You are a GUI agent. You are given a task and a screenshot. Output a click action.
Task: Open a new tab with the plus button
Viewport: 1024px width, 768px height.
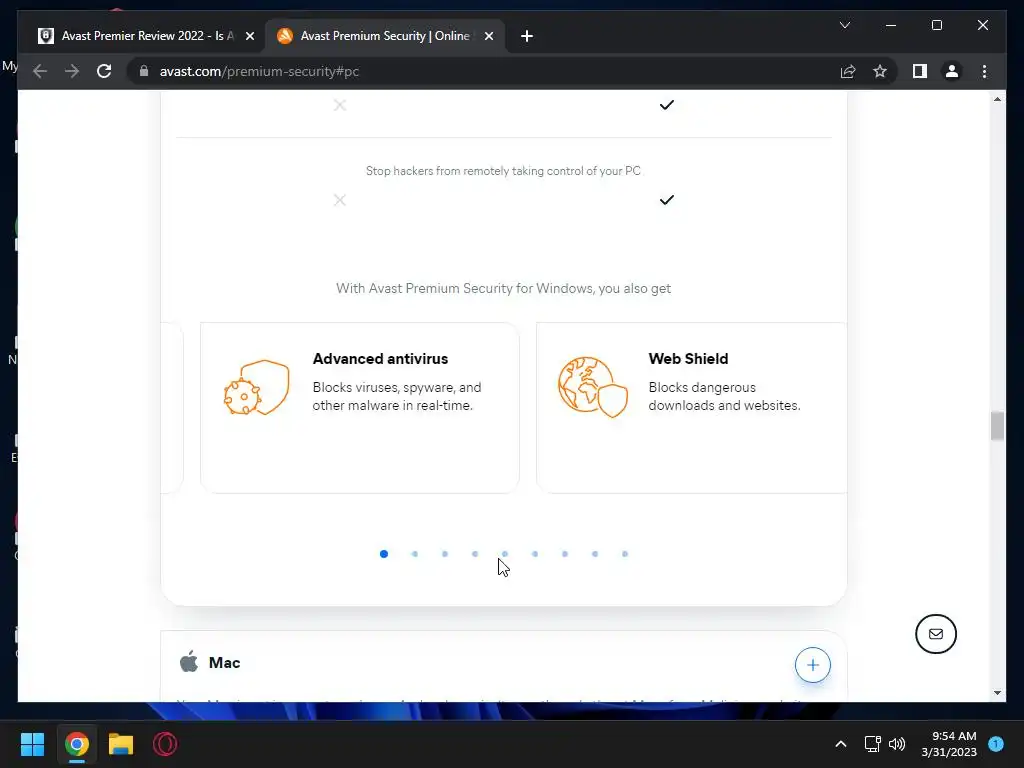click(526, 37)
